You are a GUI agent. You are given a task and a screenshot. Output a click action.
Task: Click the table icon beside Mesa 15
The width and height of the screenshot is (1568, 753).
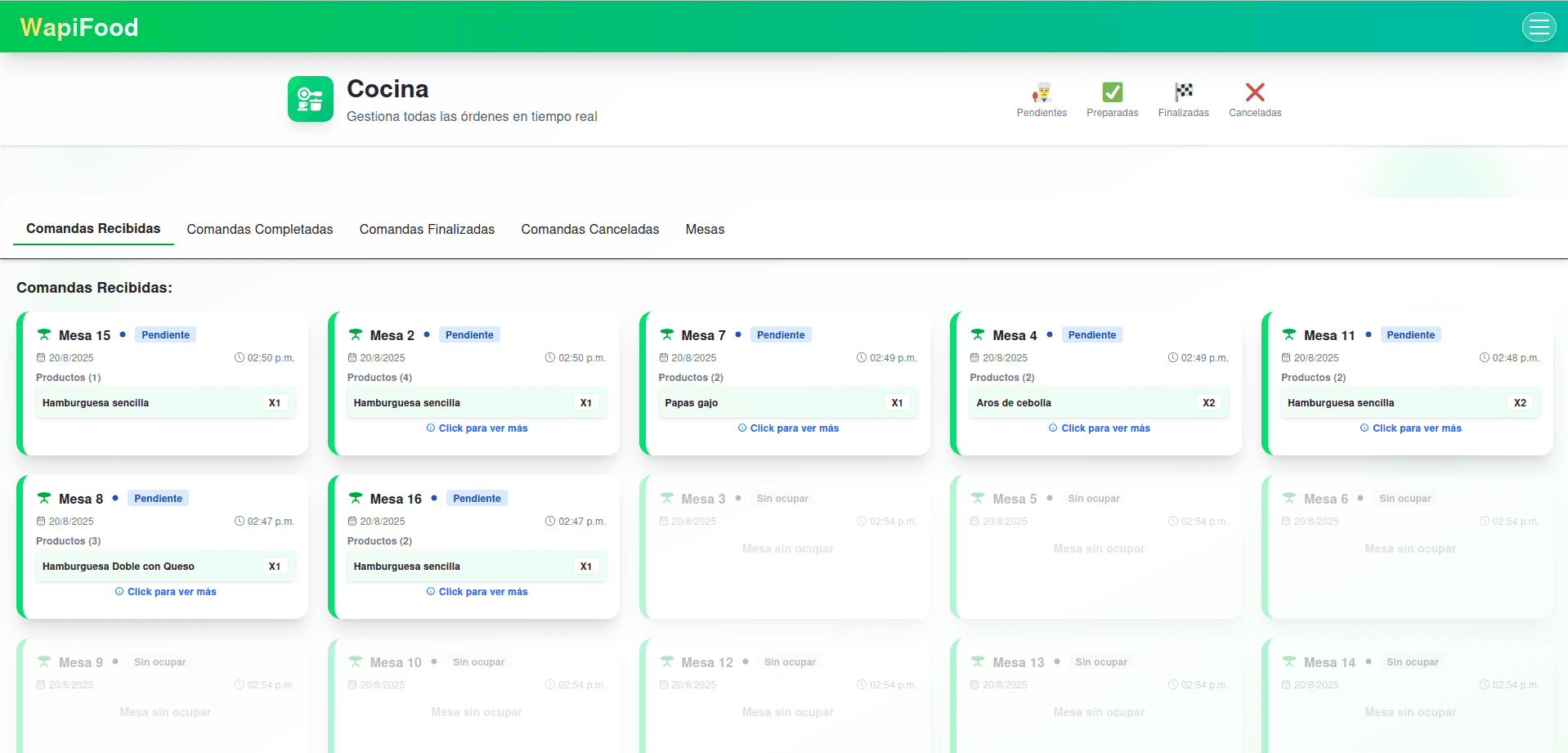(x=44, y=335)
